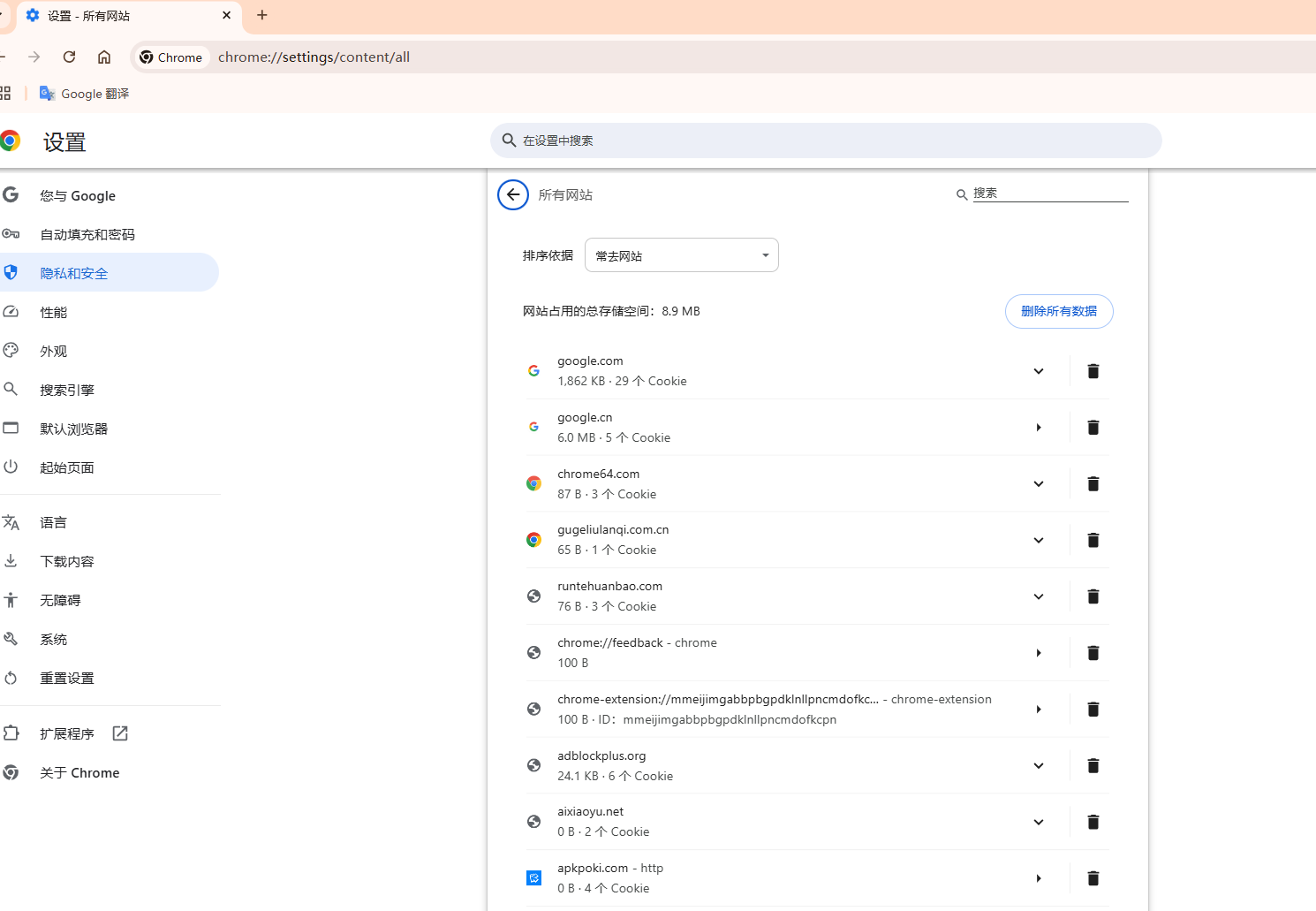Click the Google 翻译 bookmark
Viewport: 1316px width, 911px height.
[85, 94]
